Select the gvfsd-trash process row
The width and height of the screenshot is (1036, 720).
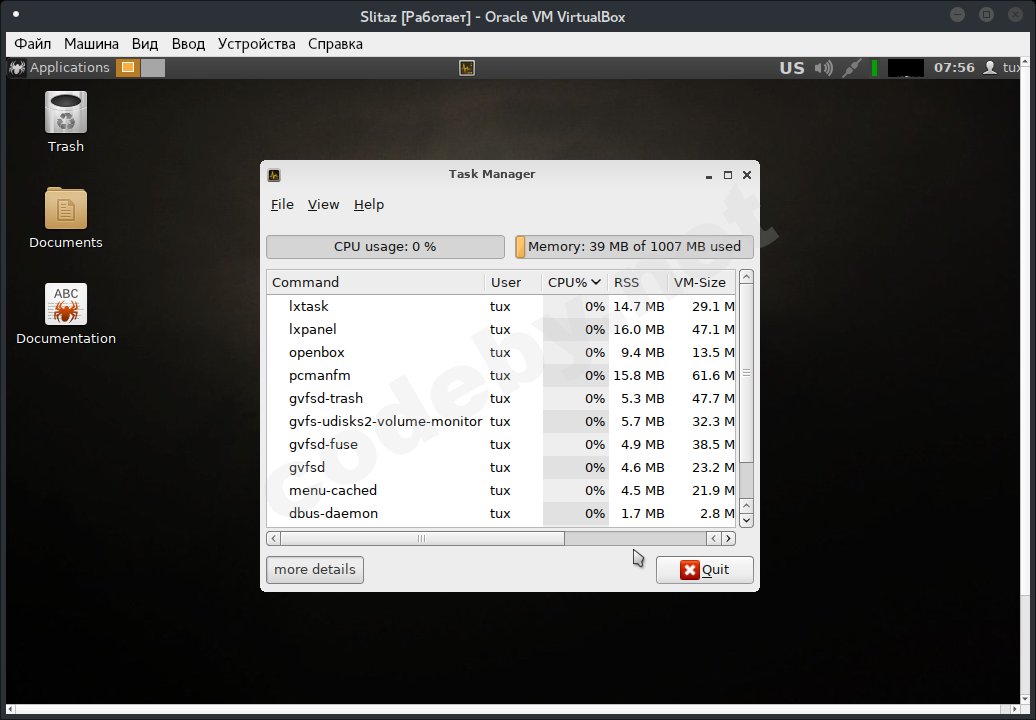pos(501,398)
